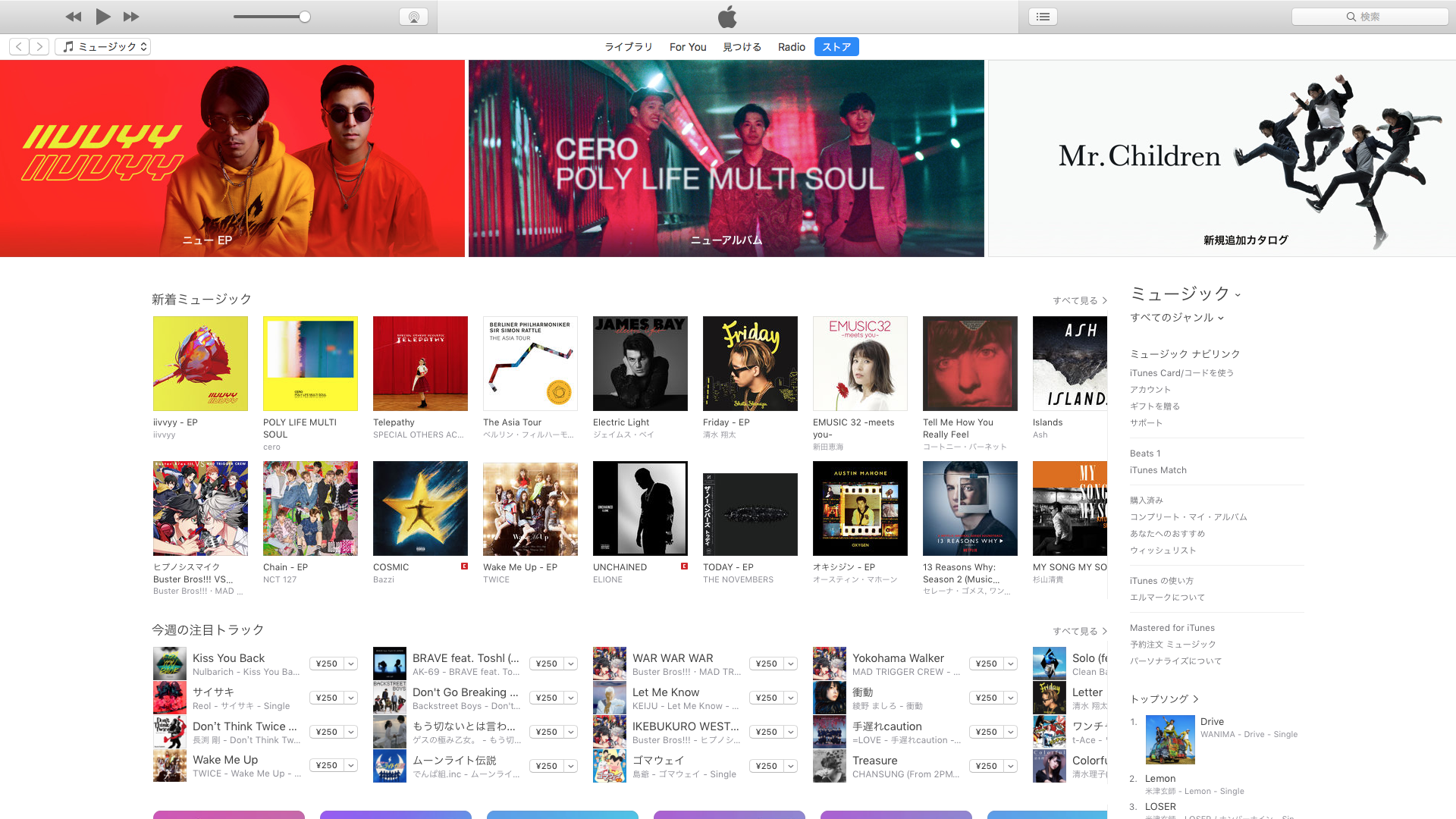The image size is (1456, 819).
Task: Open the options arrow beside ゴマウェイ price
Action: [791, 766]
